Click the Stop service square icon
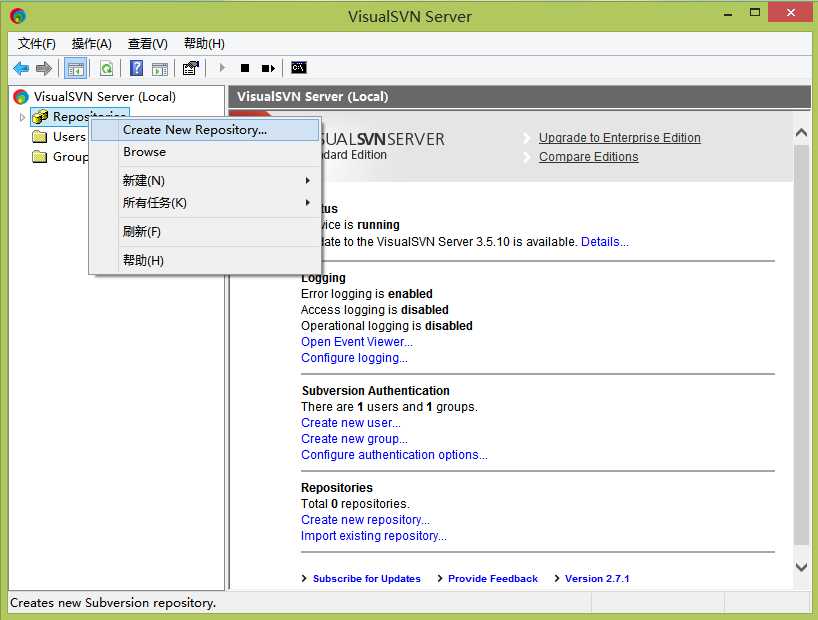 (245, 68)
